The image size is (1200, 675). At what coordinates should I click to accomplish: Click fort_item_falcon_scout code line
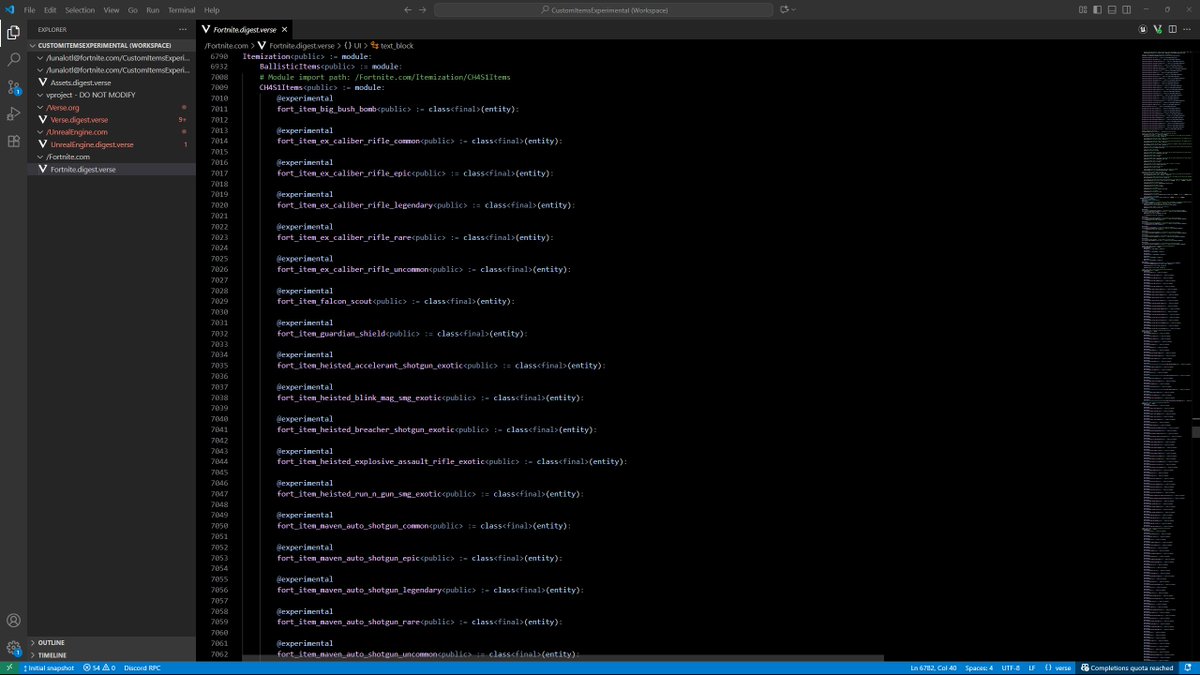398,301
